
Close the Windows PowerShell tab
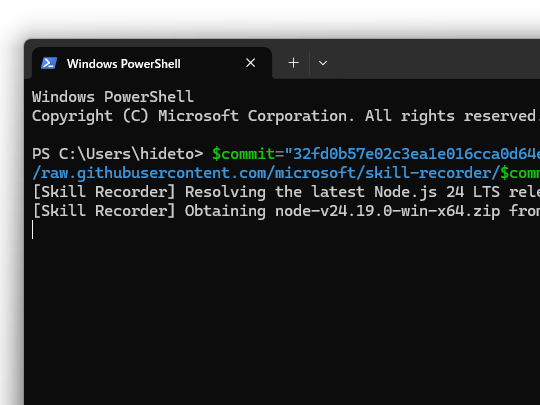point(250,63)
